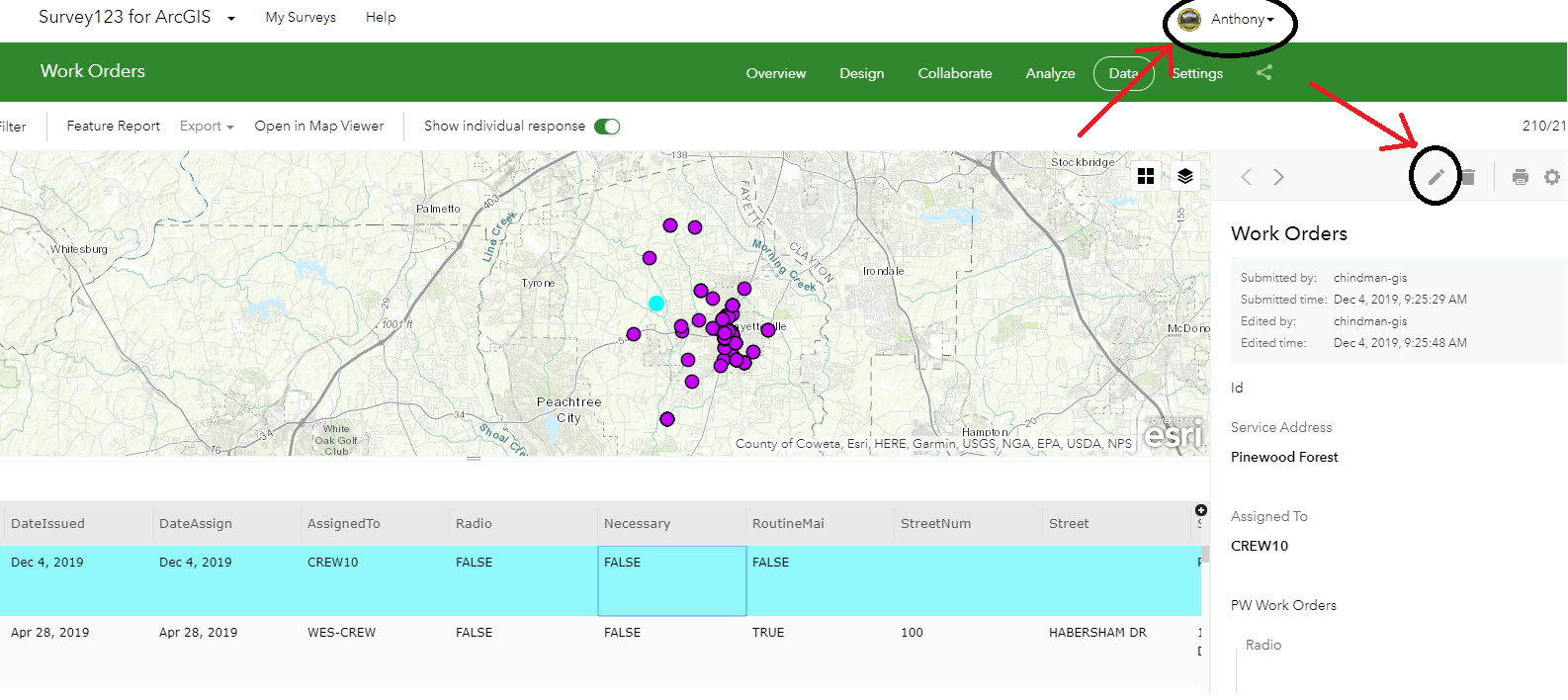1568x700 pixels.
Task: Open the Anthony account dropdown
Action: 1243,19
